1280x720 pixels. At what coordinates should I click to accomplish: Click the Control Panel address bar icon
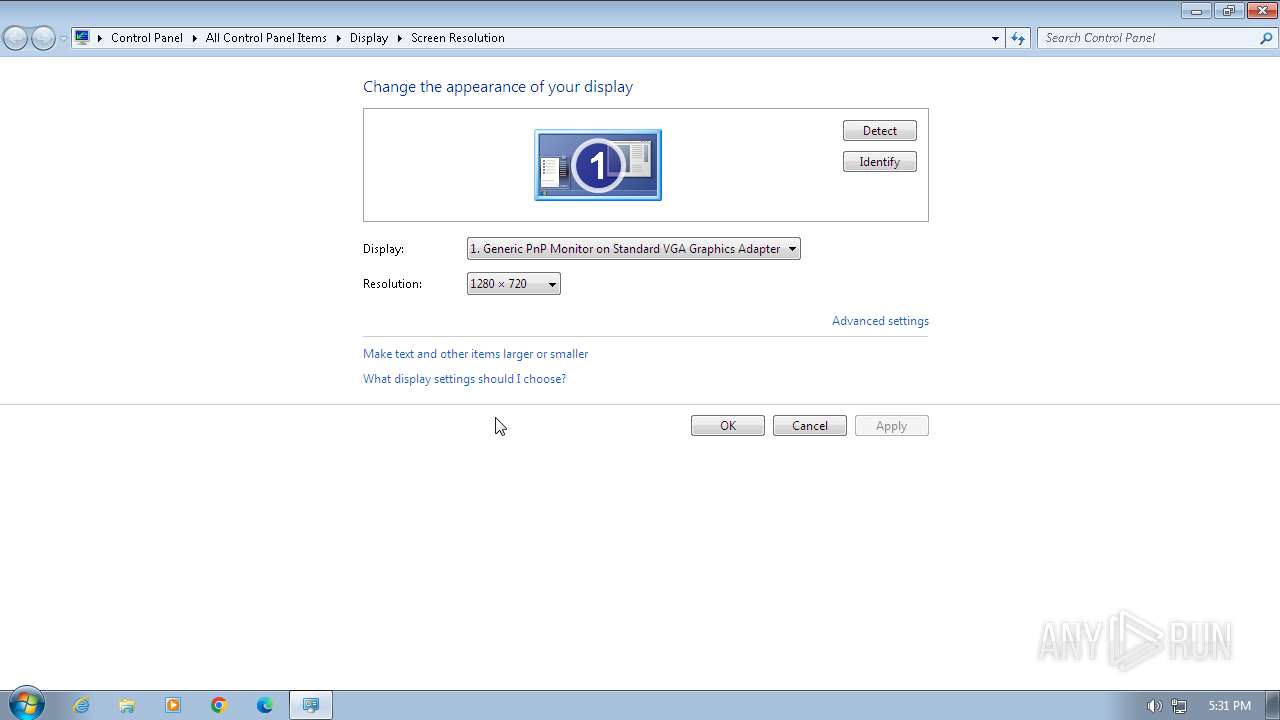coord(82,38)
